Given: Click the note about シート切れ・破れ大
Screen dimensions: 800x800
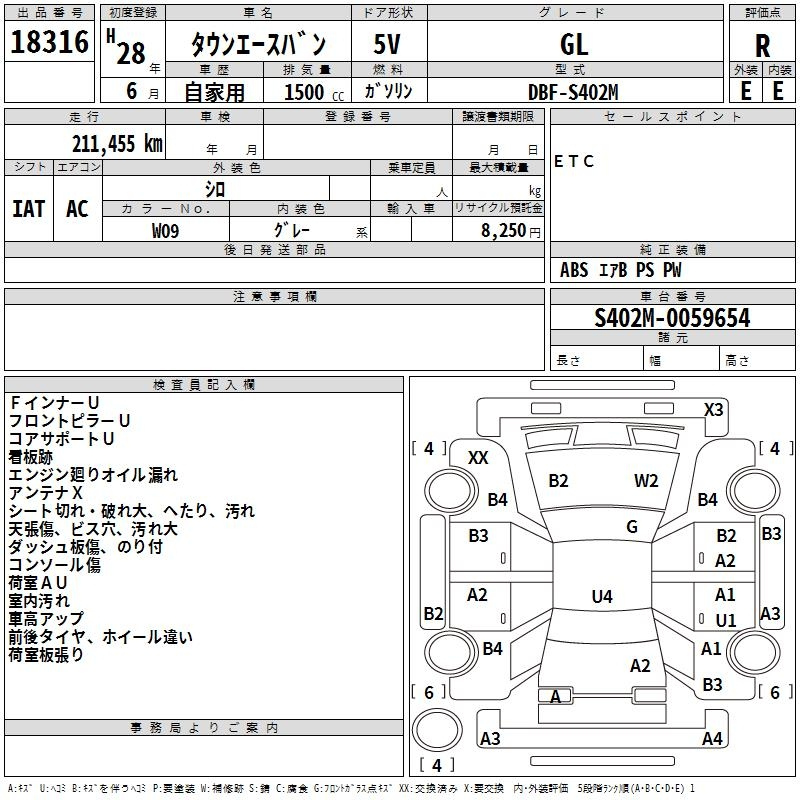Looking at the screenshot, I should click(132, 511).
